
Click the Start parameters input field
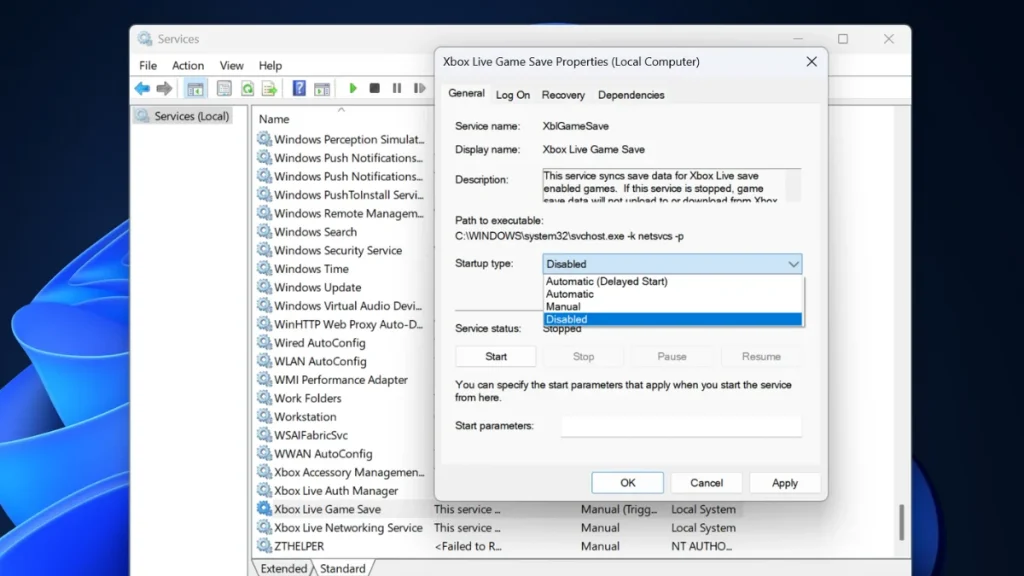tap(680, 426)
